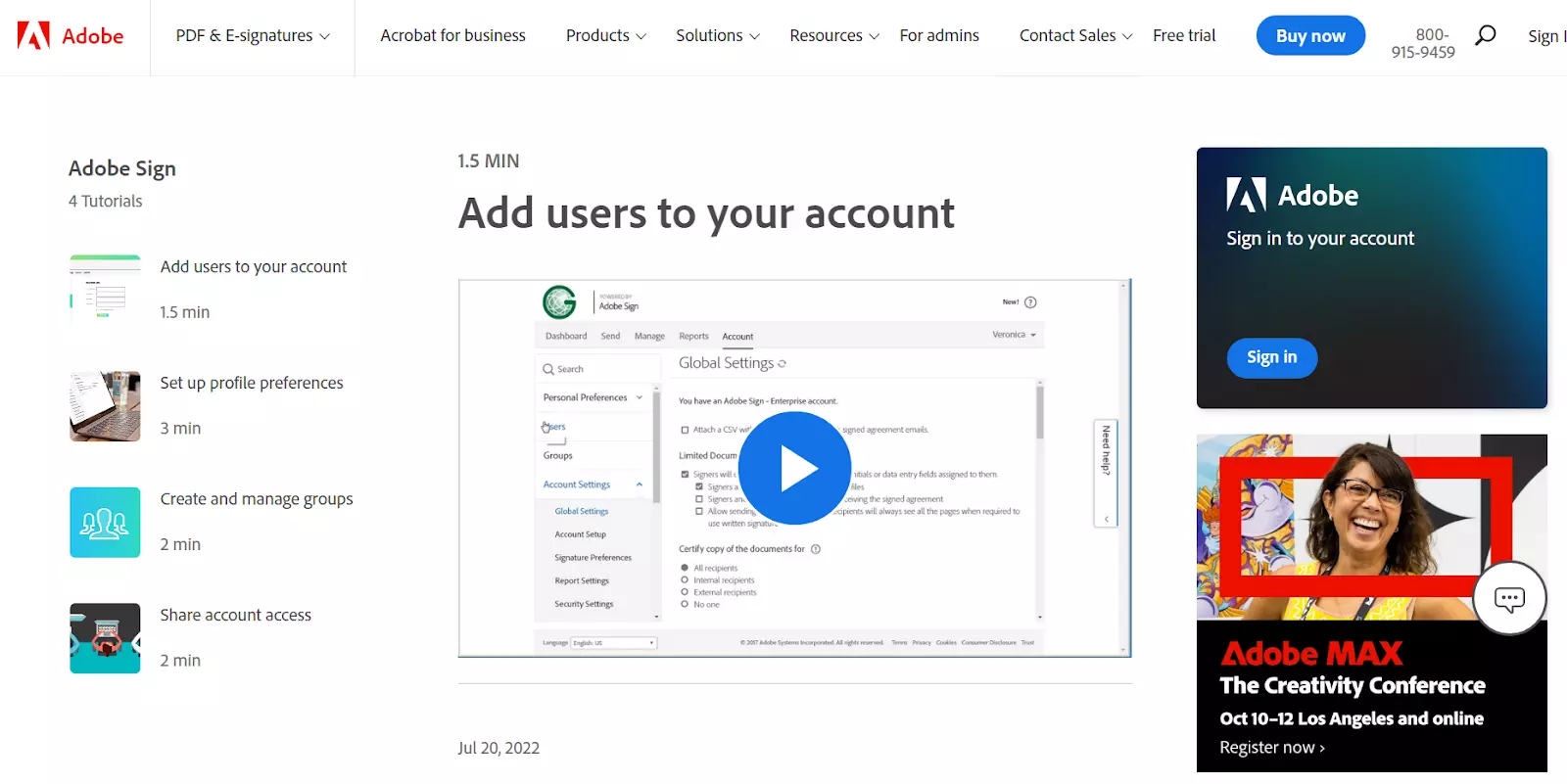Expand the Products dropdown
This screenshot has width=1567, height=784.
pos(605,36)
